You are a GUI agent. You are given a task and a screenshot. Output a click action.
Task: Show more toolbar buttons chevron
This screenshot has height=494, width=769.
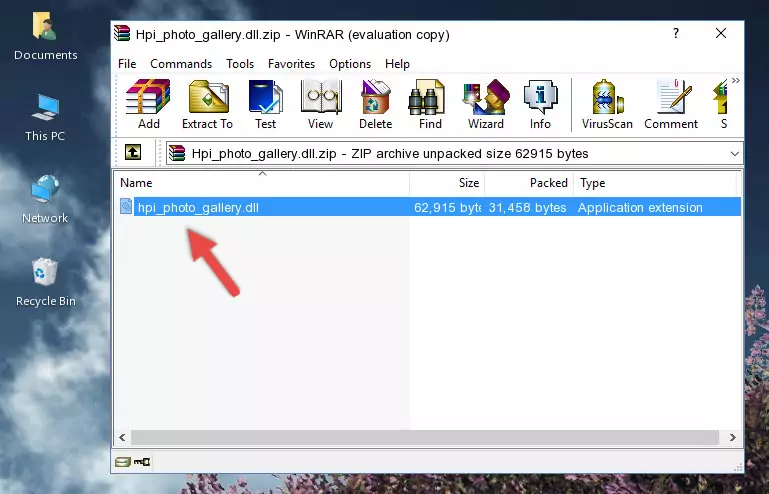736,80
